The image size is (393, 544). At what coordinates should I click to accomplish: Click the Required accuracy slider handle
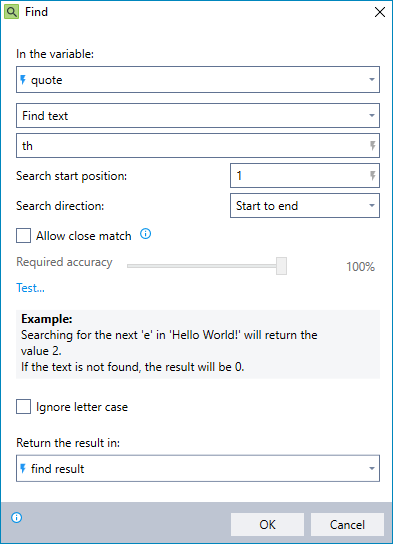(x=281, y=266)
